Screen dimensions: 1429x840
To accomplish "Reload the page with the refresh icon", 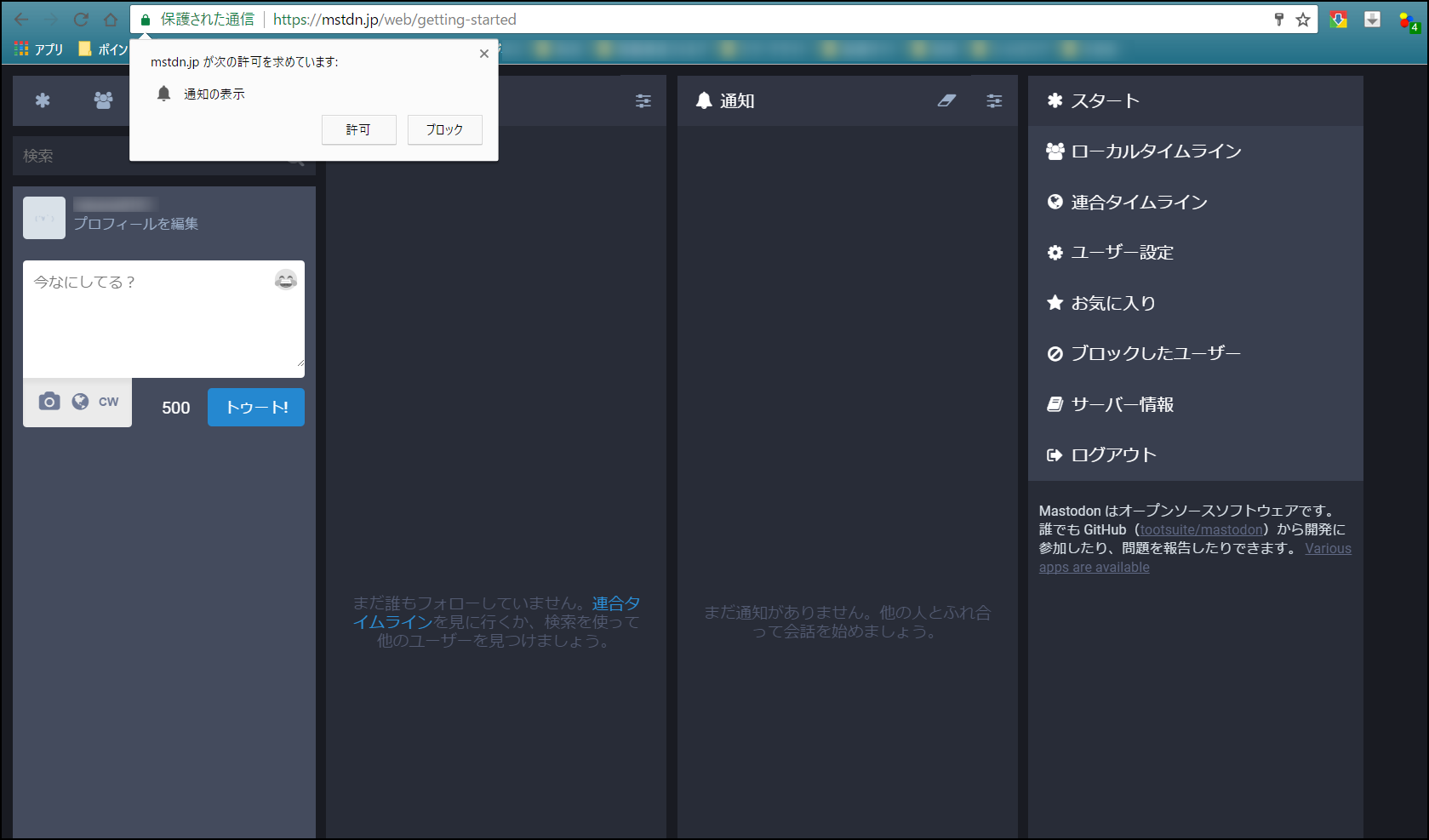I will coord(81,20).
